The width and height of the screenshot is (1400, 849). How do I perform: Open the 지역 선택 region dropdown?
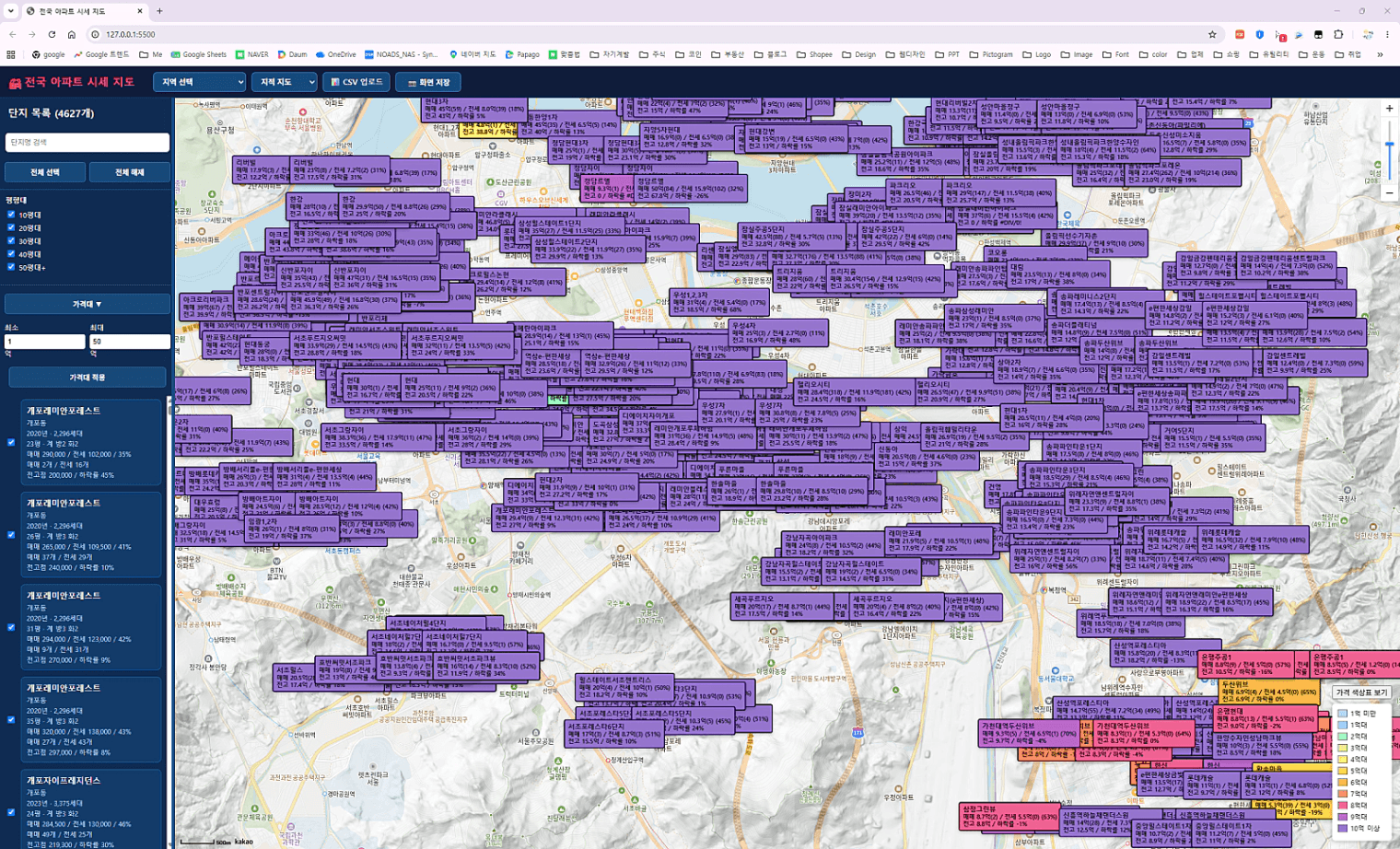pos(199,82)
